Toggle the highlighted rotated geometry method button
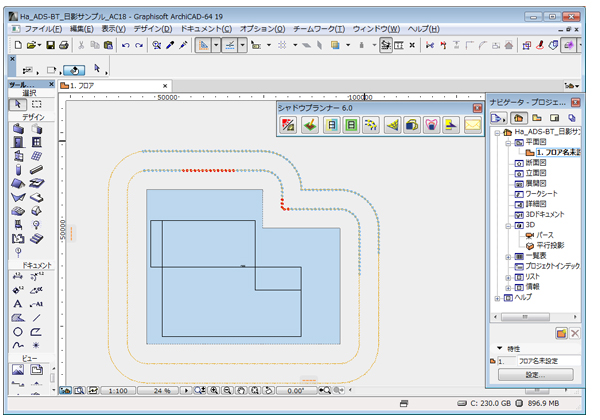Screen dimensions: 600x420 pyautogui.click(x=74, y=70)
